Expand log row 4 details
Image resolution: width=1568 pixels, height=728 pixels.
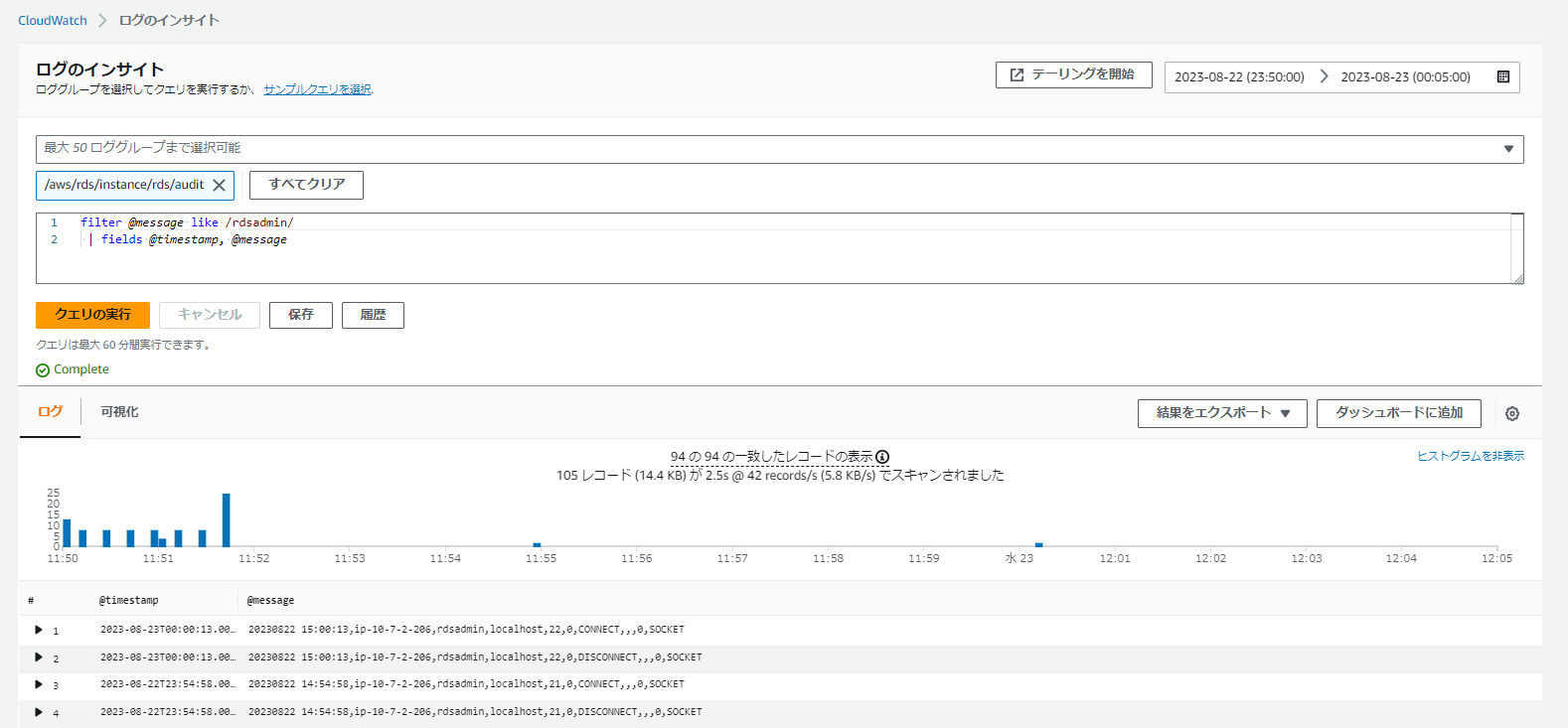pos(39,712)
